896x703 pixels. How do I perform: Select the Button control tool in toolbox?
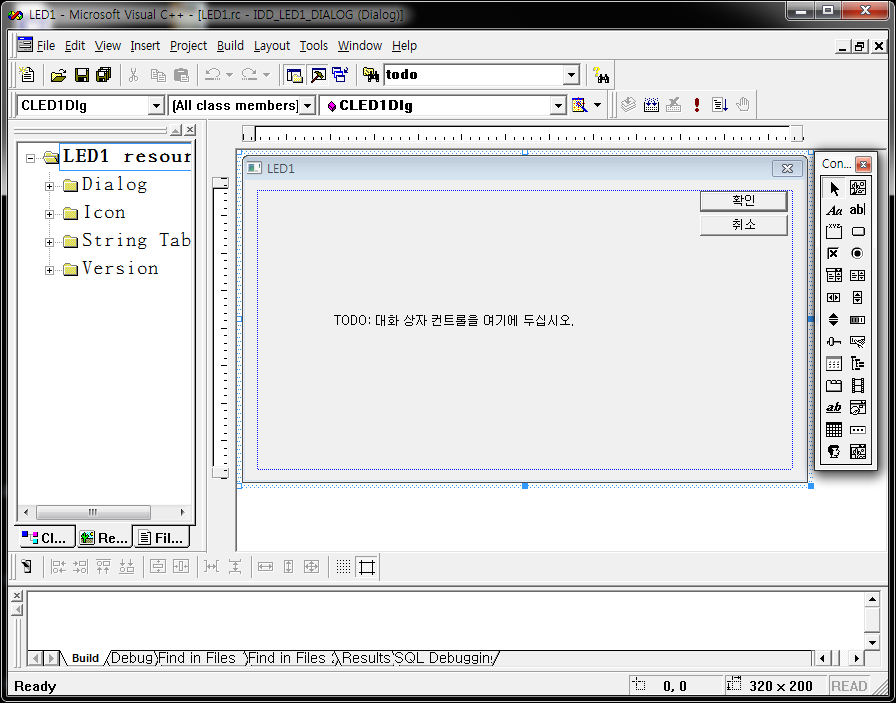point(858,231)
